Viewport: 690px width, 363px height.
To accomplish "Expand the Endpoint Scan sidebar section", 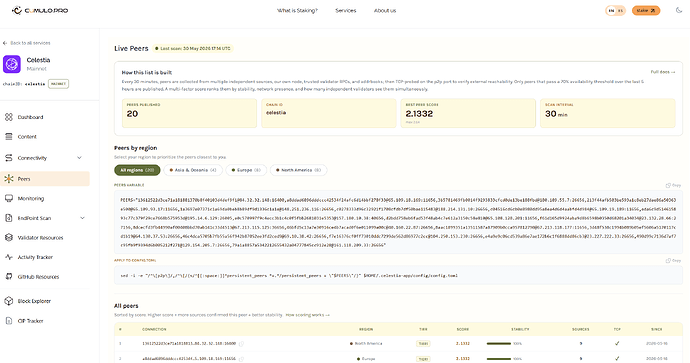I will click(x=82, y=218).
